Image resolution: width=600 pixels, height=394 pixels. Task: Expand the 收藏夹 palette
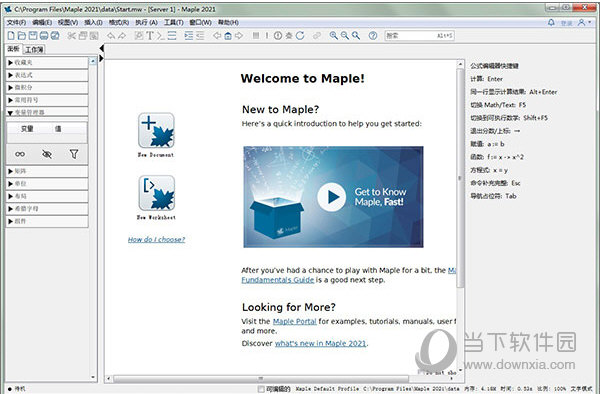click(47, 62)
